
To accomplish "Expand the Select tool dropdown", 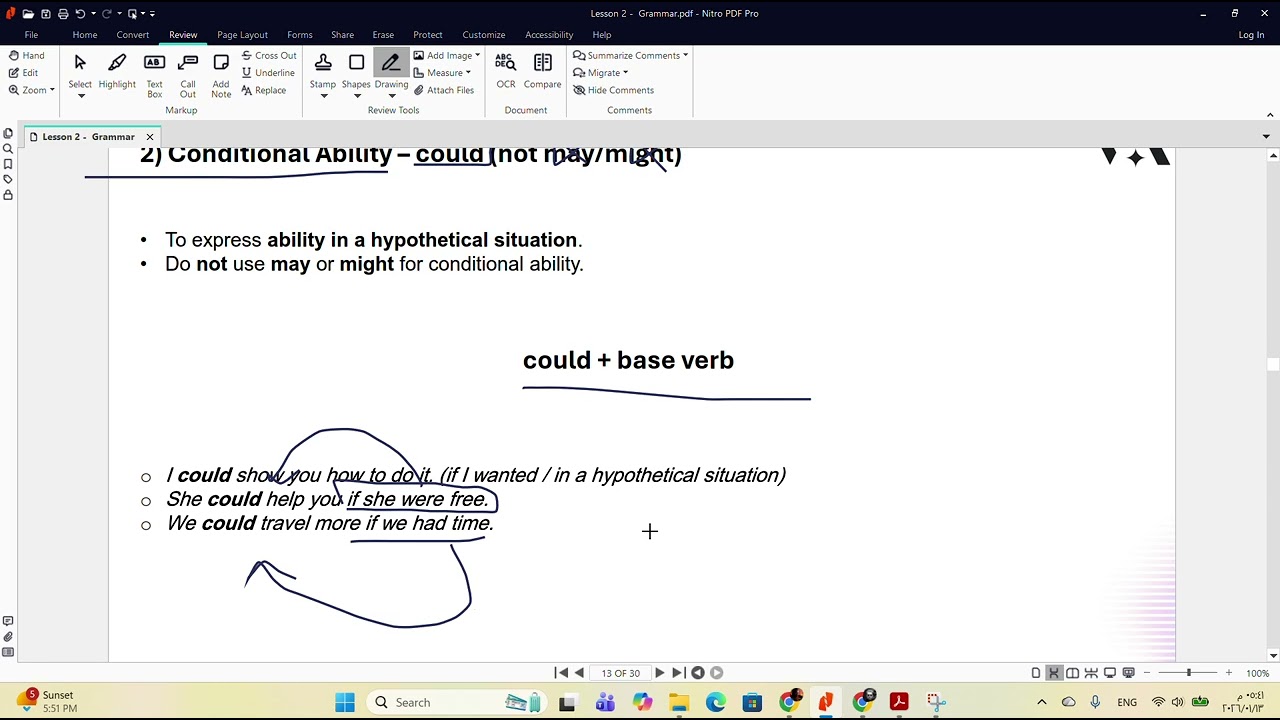I will [80, 96].
